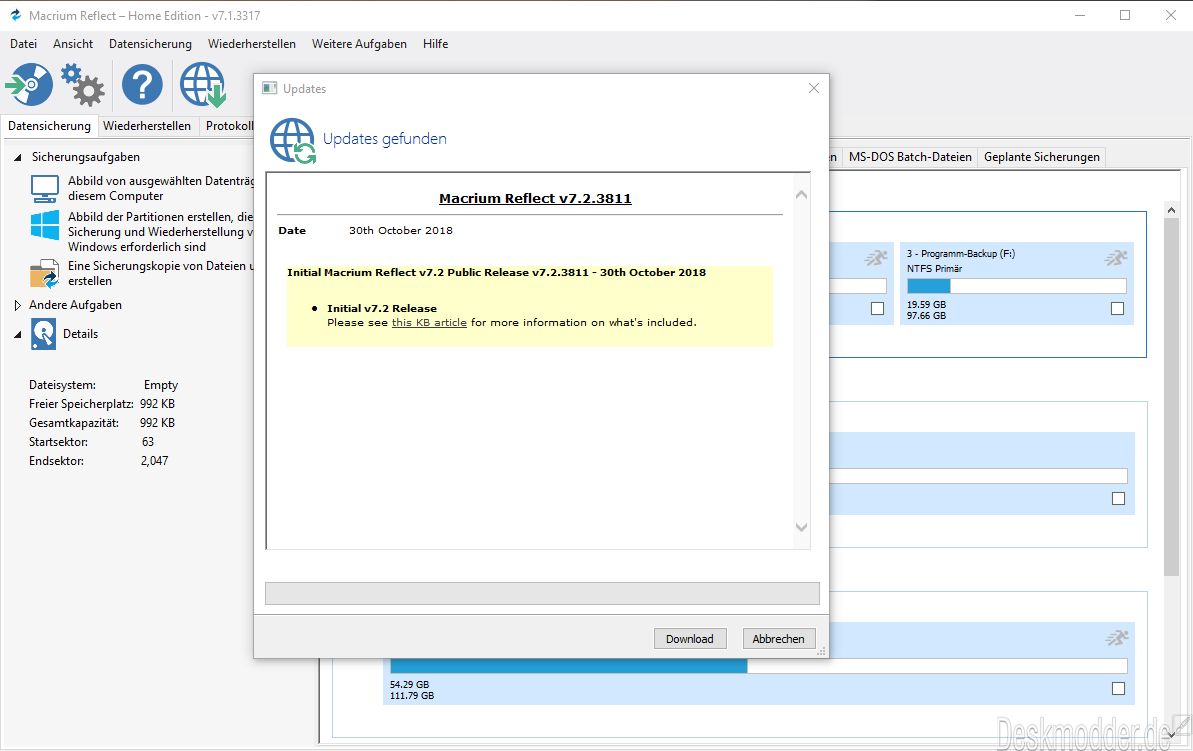Open the Ansicht menu
The image size is (1193, 751).
(x=73, y=44)
